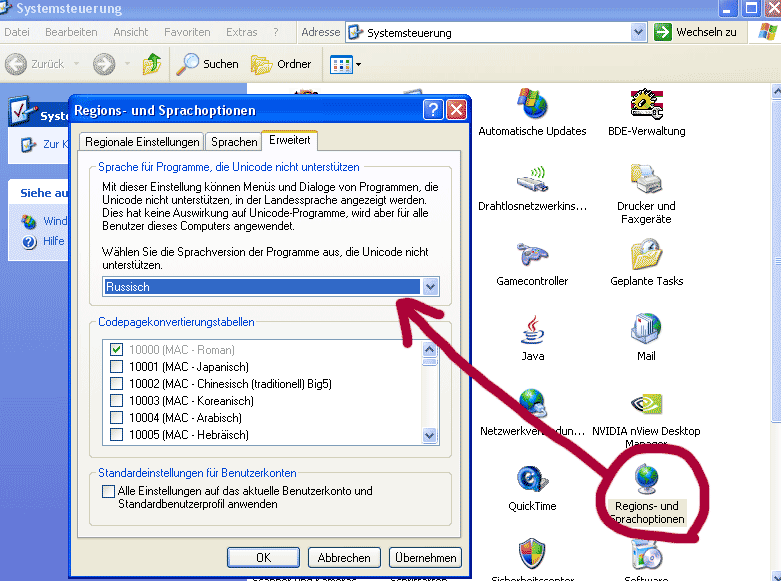The height and width of the screenshot is (581, 781).
Task: Open Automatische Updates icon
Action: pyautogui.click(x=532, y=104)
